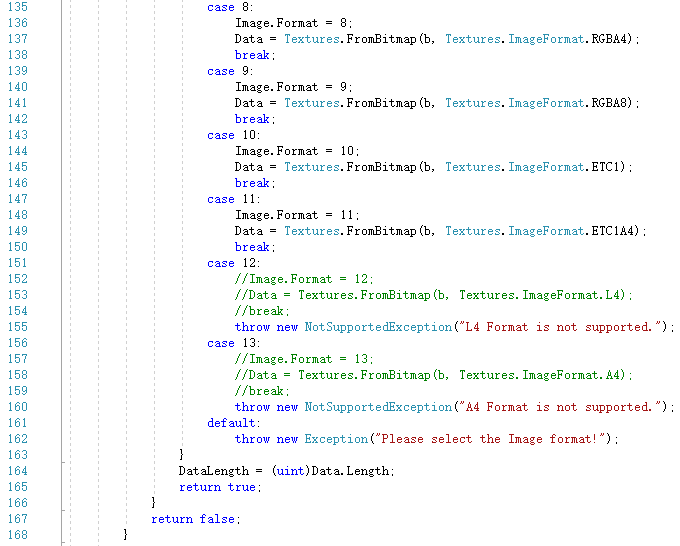
Task: Click the 'RGBA4' enum value
Action: pos(609,39)
